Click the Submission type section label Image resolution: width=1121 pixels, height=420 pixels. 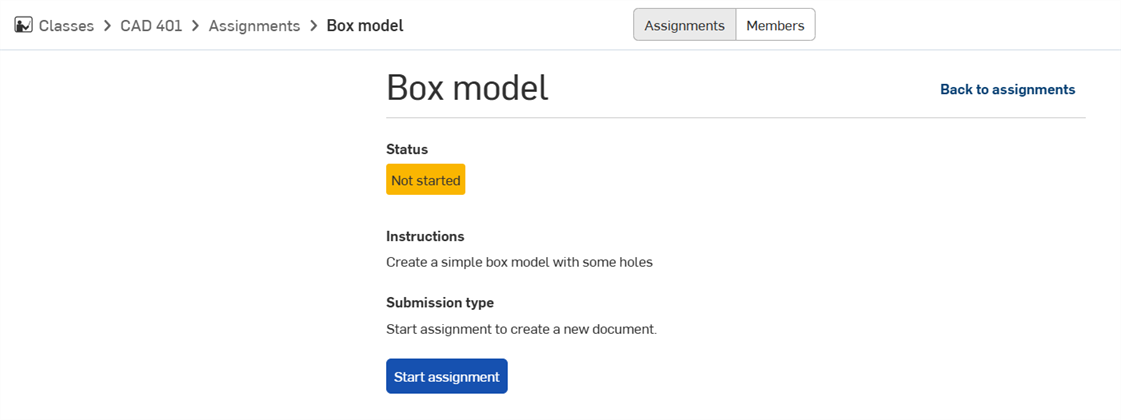pyautogui.click(x=440, y=302)
